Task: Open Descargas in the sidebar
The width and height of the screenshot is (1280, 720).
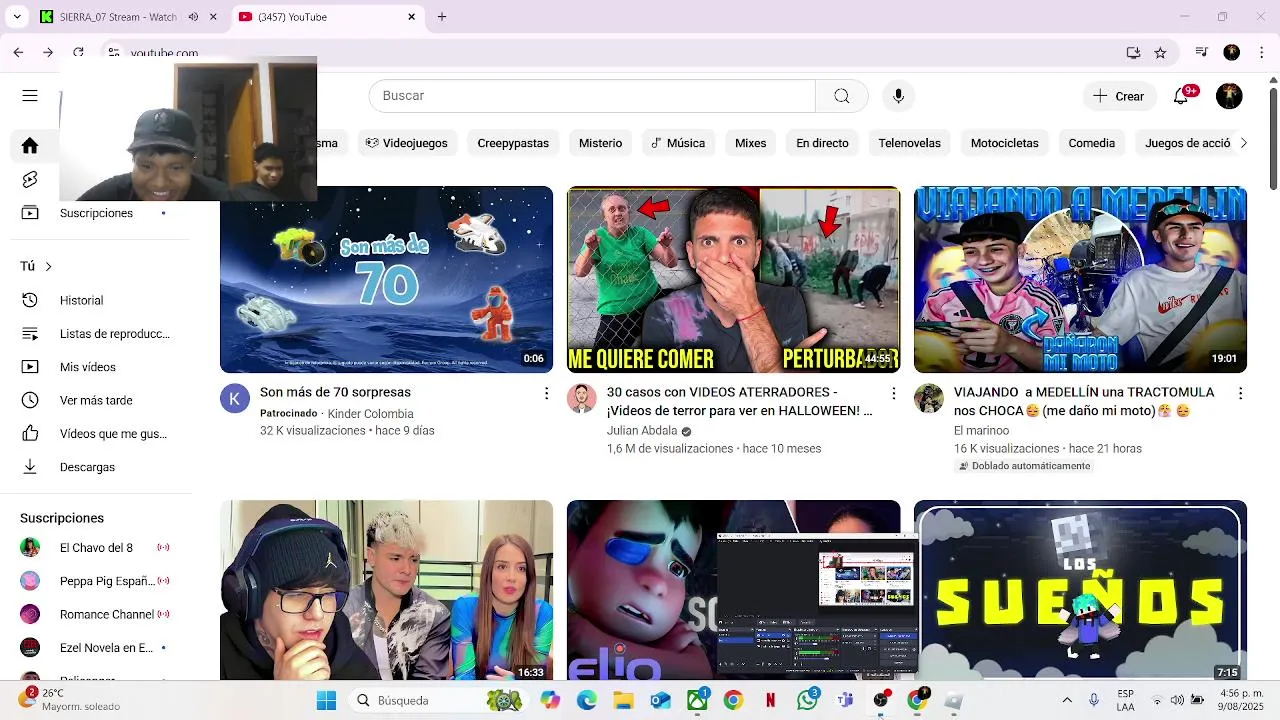Action: pos(87,467)
